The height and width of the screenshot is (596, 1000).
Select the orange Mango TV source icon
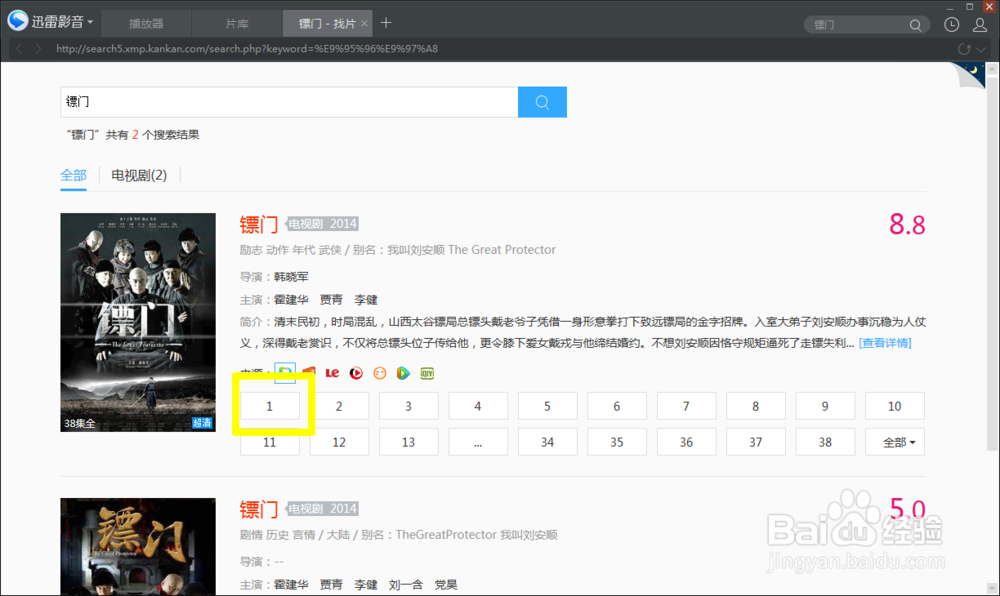(x=309, y=373)
